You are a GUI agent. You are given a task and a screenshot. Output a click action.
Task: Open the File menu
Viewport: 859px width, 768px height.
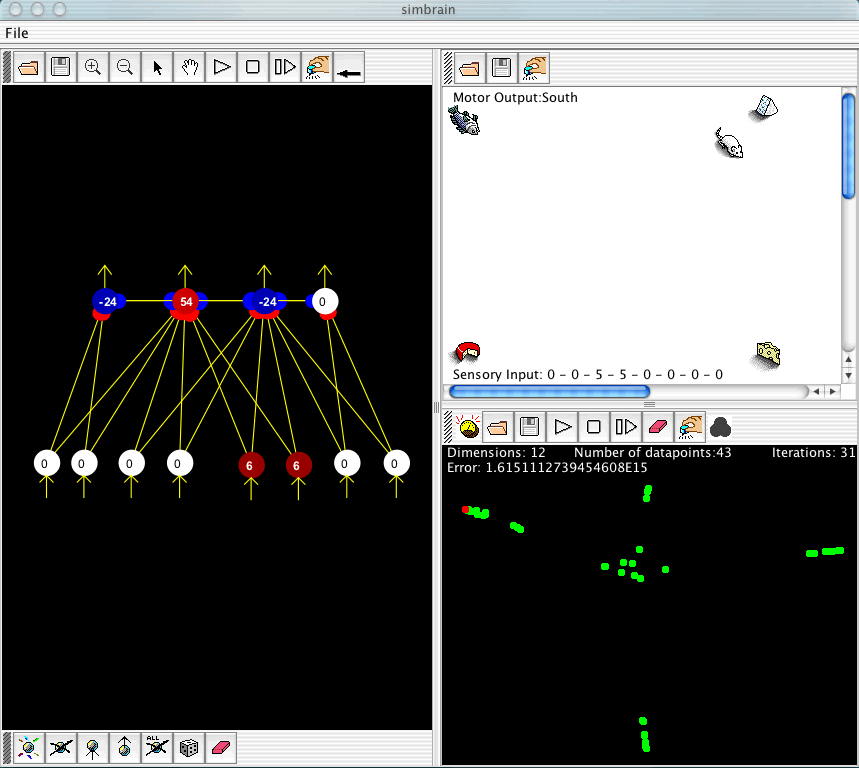pos(17,33)
